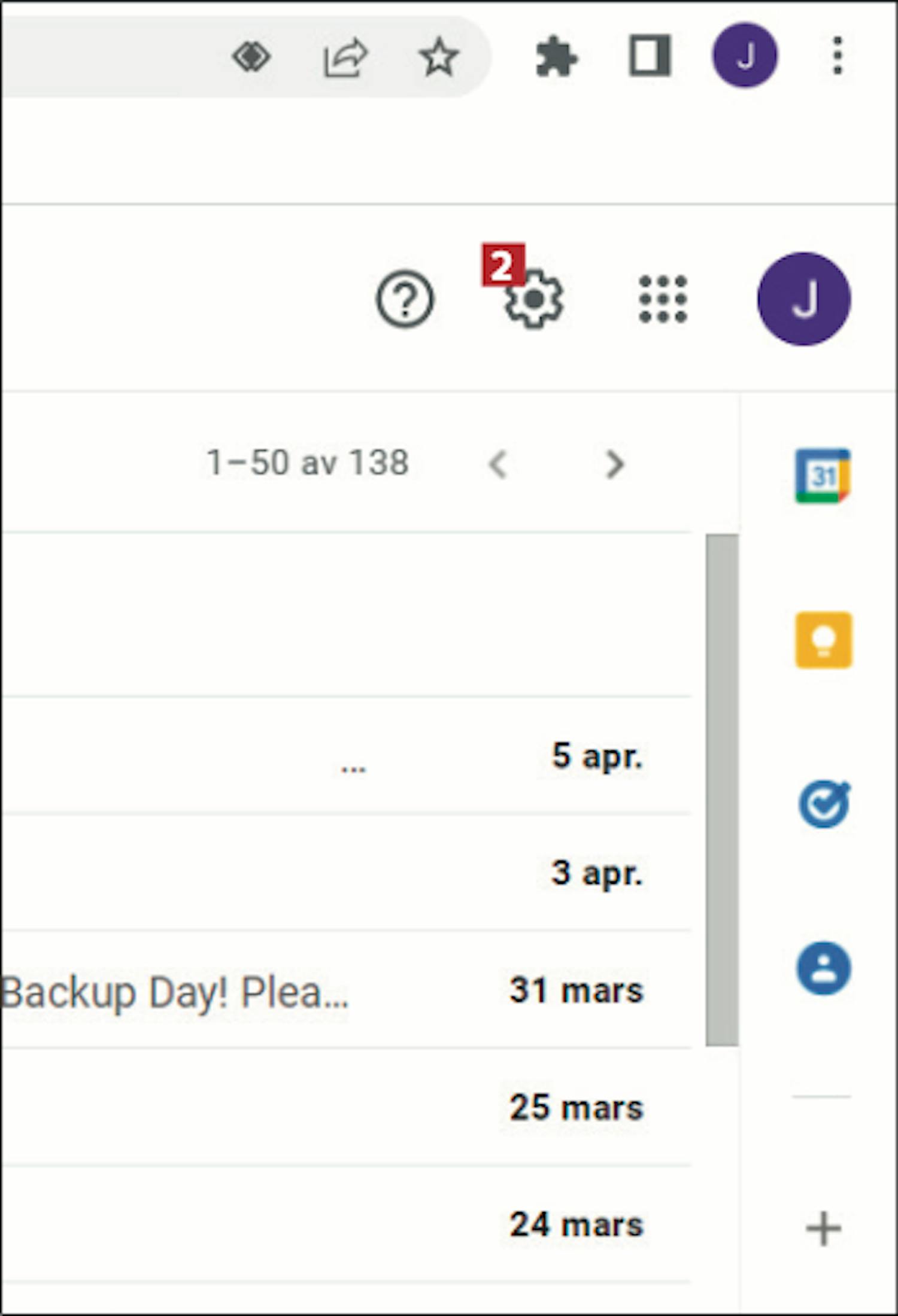
Task: Go to previous page of emails
Action: [498, 464]
